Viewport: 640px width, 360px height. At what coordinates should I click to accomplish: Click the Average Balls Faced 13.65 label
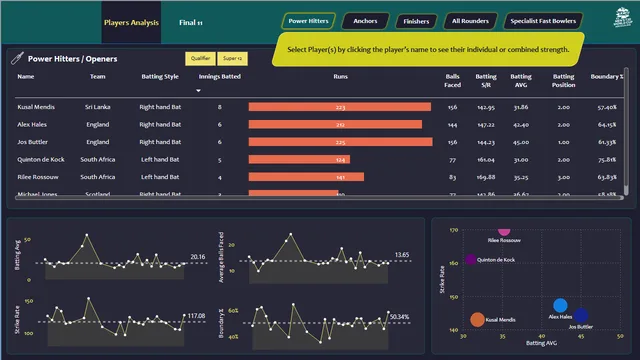[x=402, y=255]
